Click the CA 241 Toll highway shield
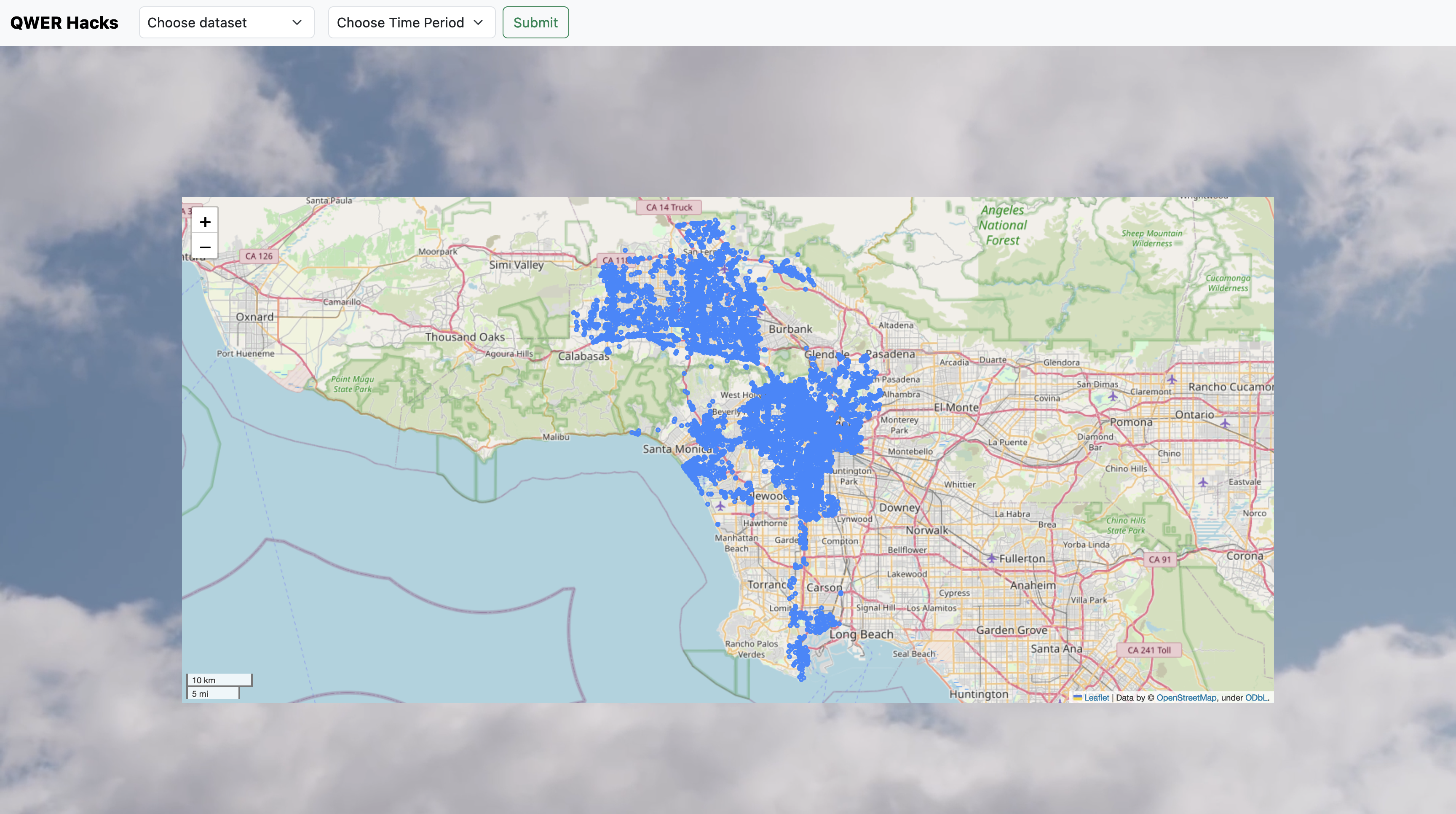Viewport: 1456px width, 814px height. (1148, 650)
